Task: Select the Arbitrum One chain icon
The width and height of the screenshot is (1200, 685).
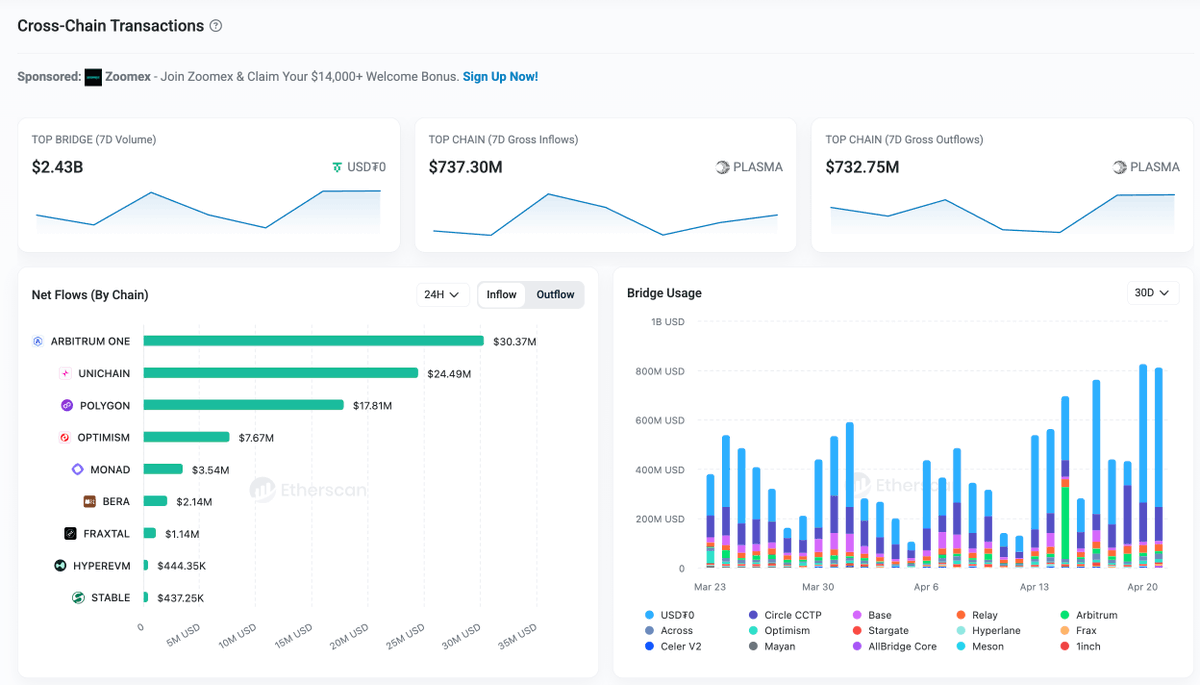Action: click(39, 341)
